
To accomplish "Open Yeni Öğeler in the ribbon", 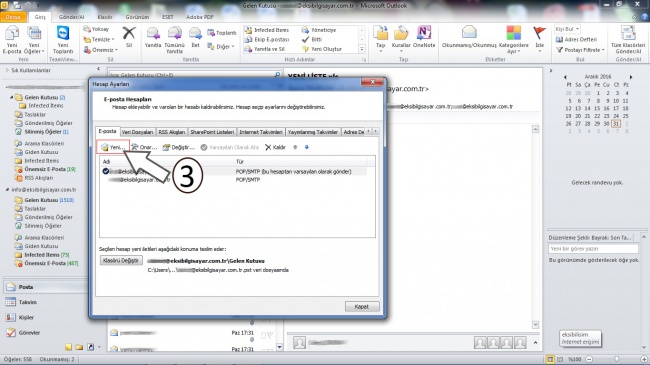I will [34, 40].
